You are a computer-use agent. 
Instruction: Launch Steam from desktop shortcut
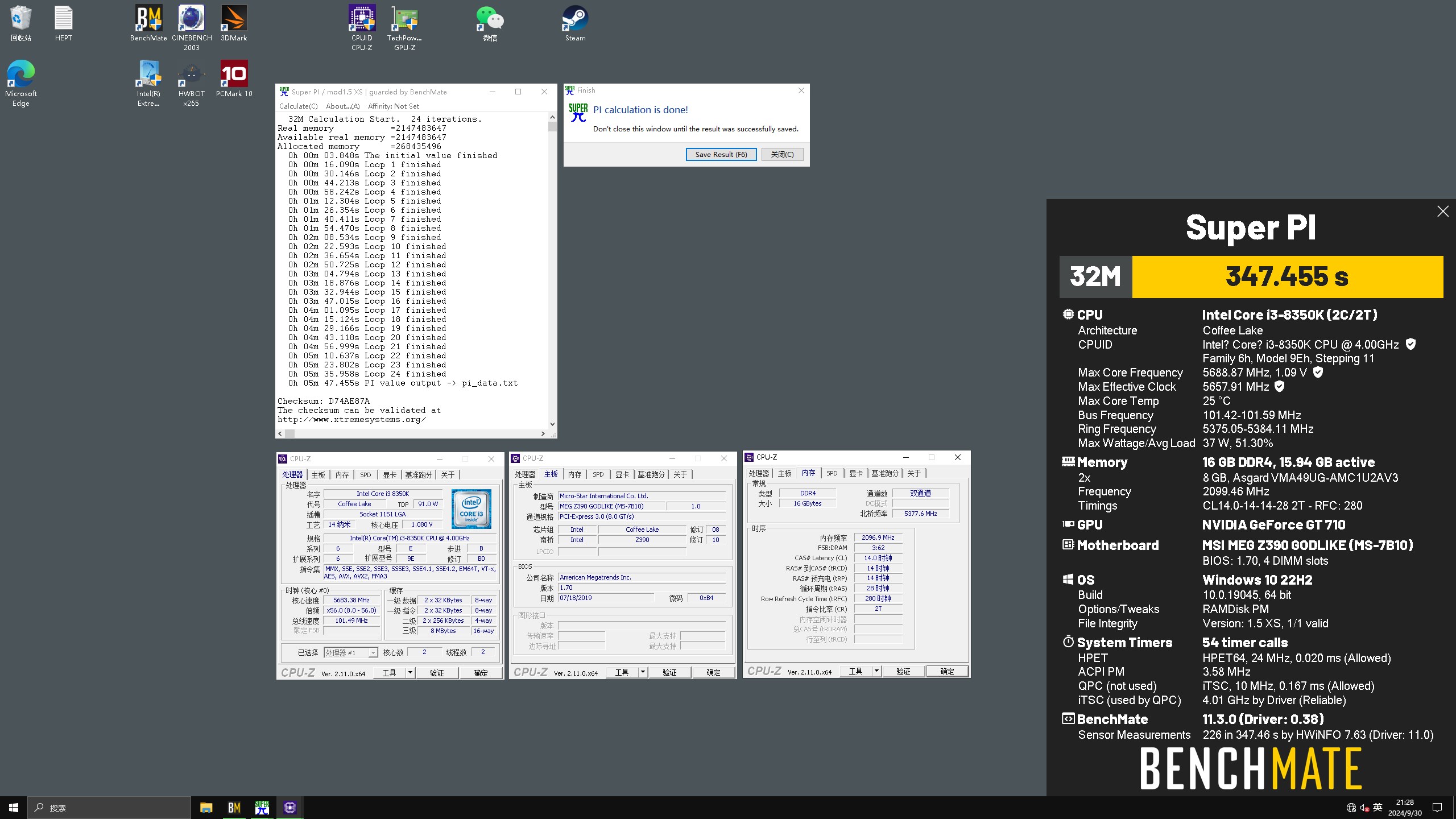[575, 23]
